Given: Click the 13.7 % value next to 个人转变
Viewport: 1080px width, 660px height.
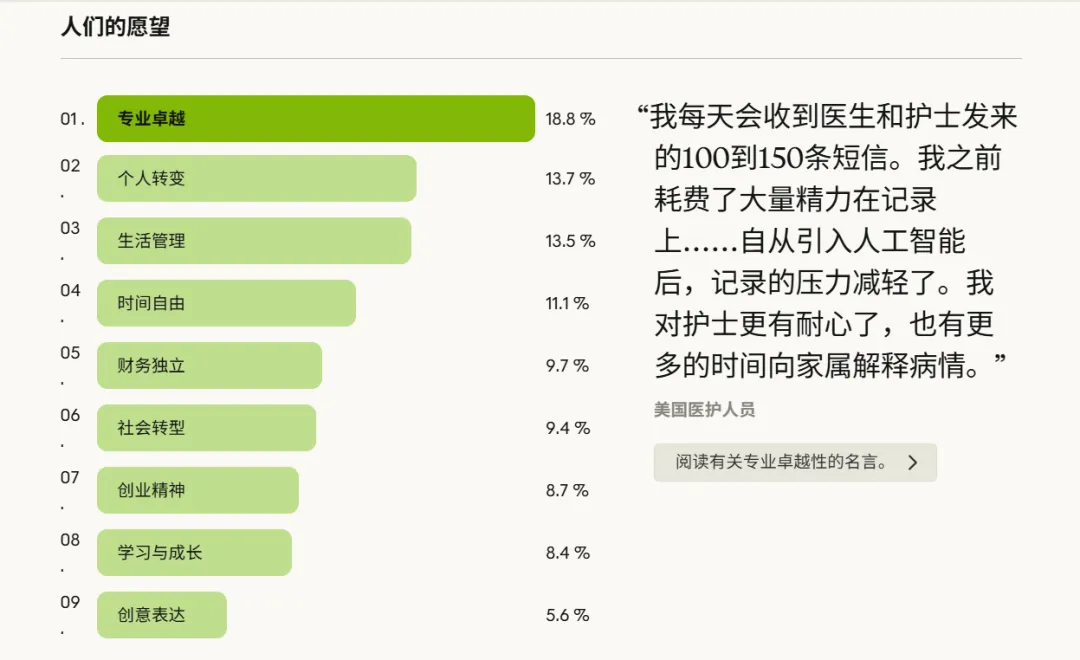Looking at the screenshot, I should [x=568, y=179].
